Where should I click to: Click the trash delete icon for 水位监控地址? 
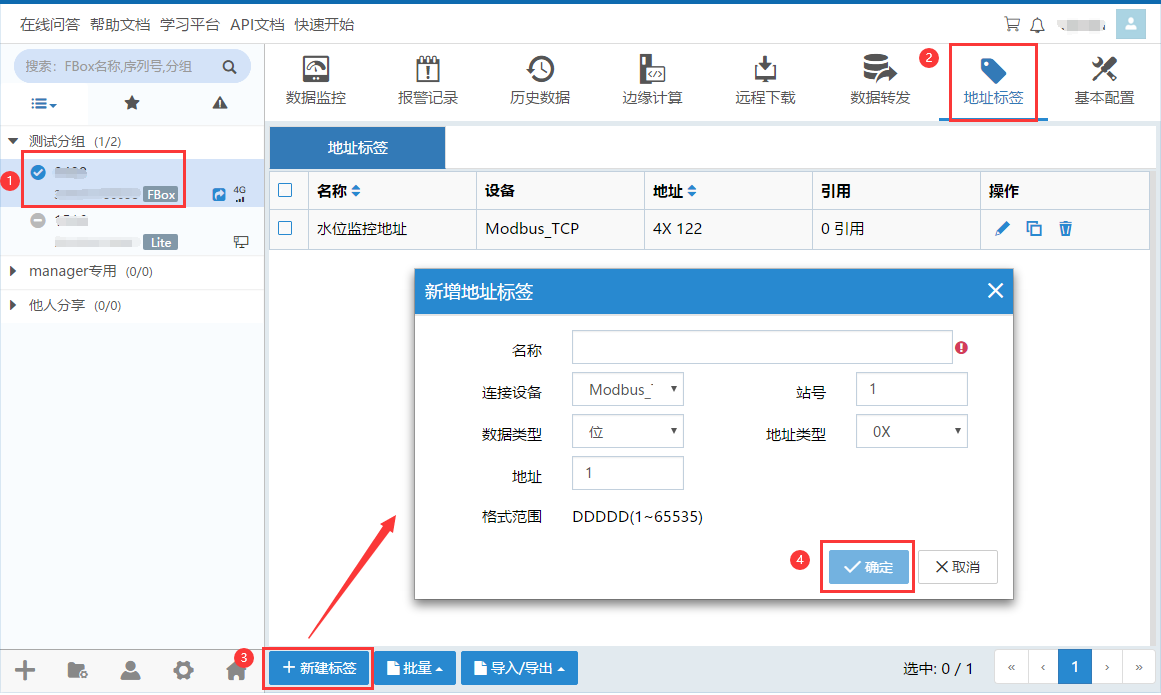[1066, 229]
